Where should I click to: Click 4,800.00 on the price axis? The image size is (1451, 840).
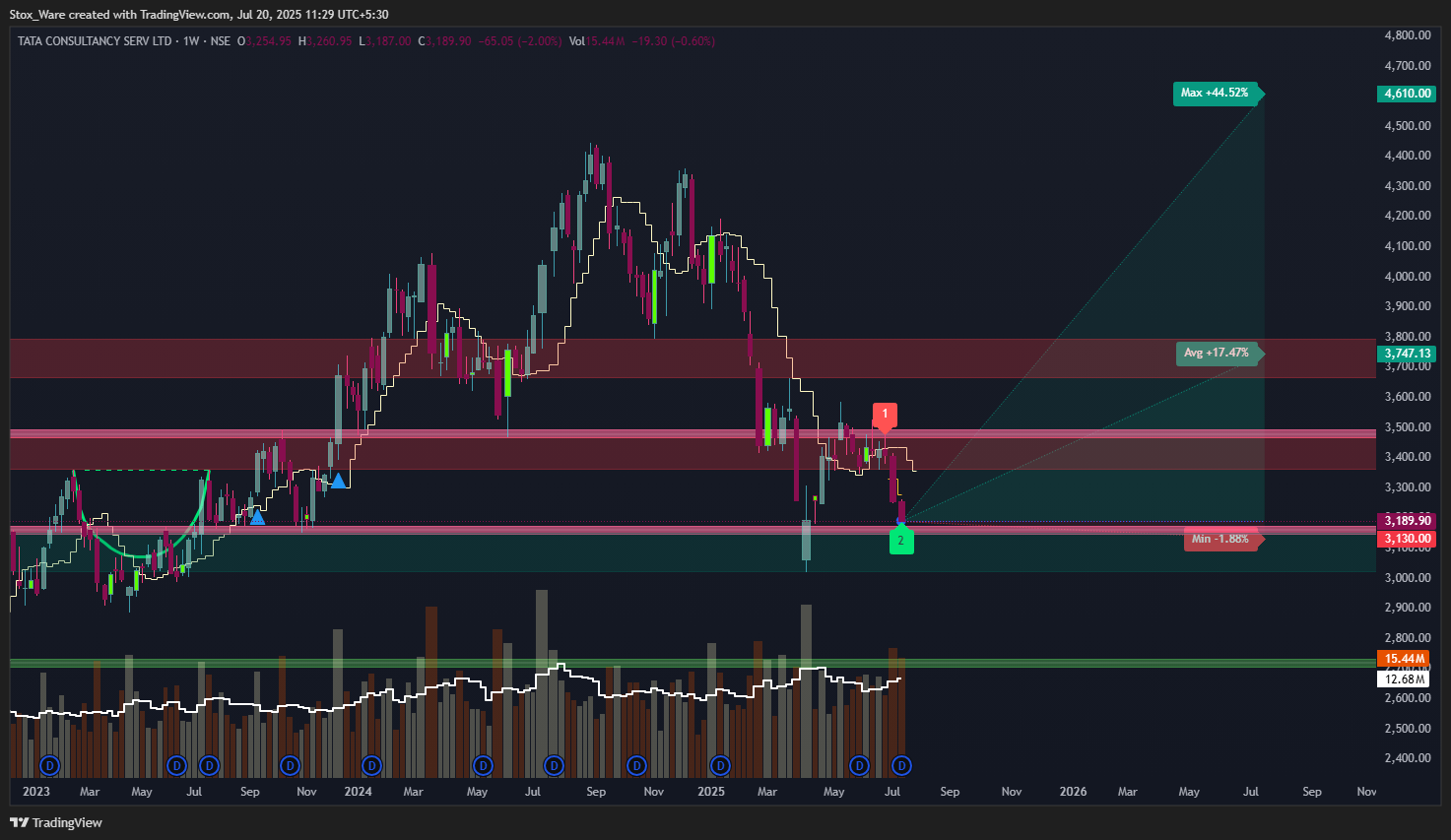(1408, 35)
